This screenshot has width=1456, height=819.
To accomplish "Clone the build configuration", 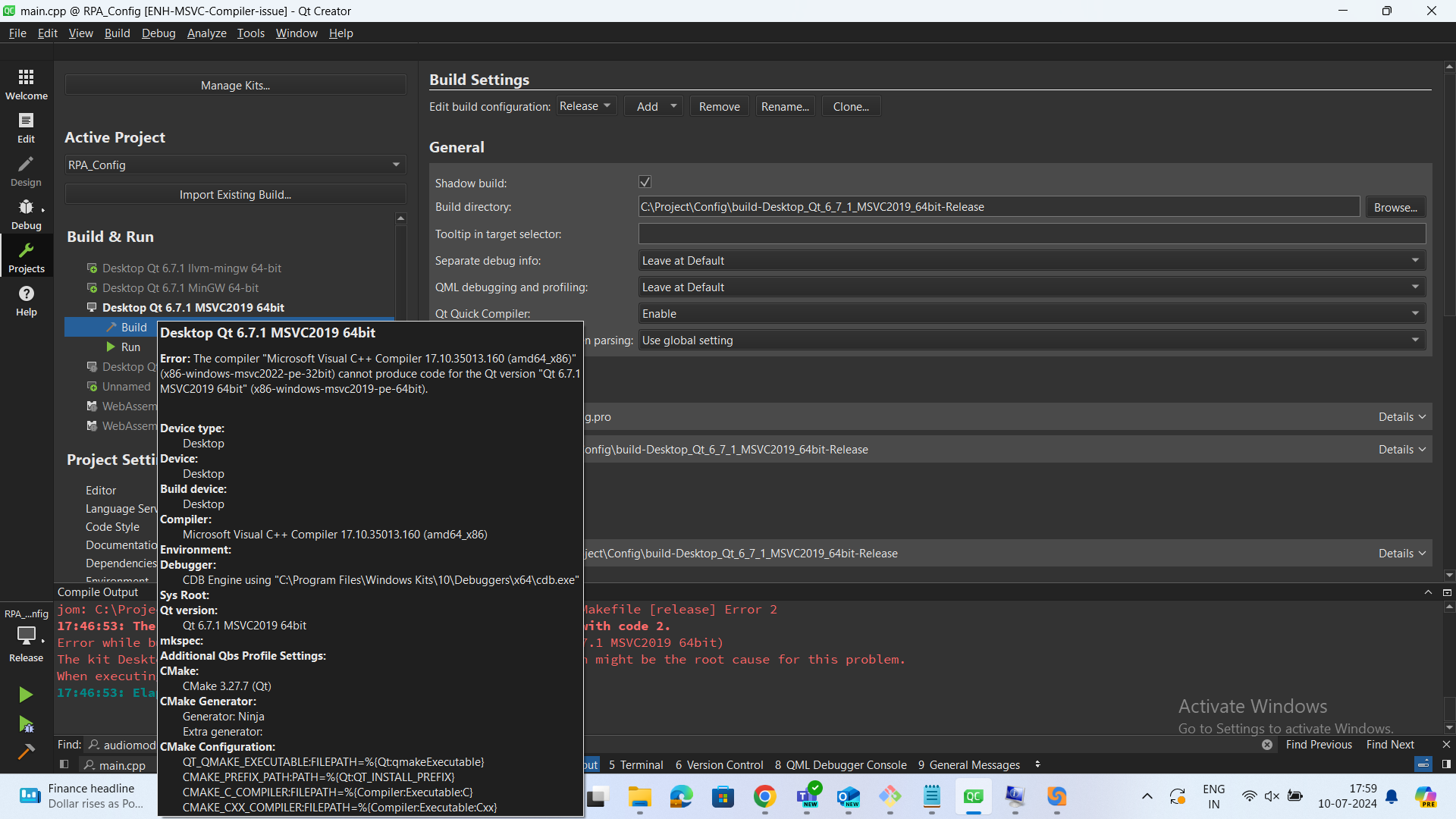I will 851,106.
